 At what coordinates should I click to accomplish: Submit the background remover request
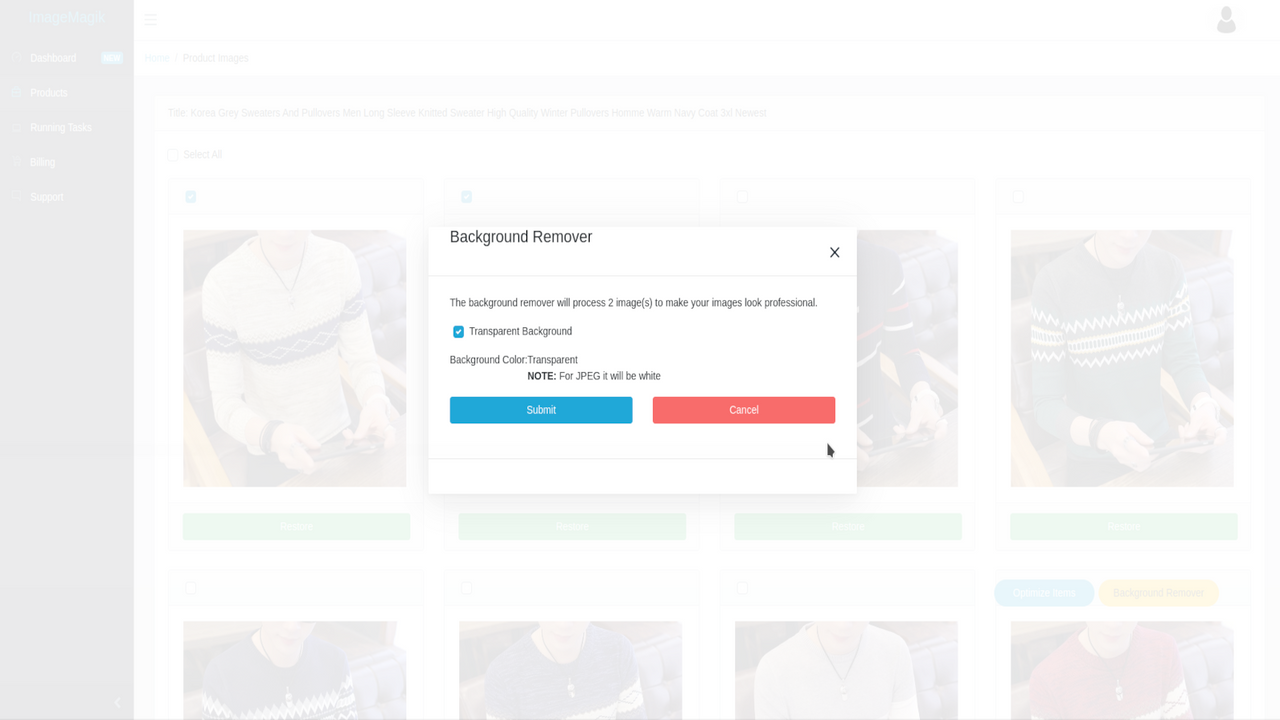pos(541,410)
